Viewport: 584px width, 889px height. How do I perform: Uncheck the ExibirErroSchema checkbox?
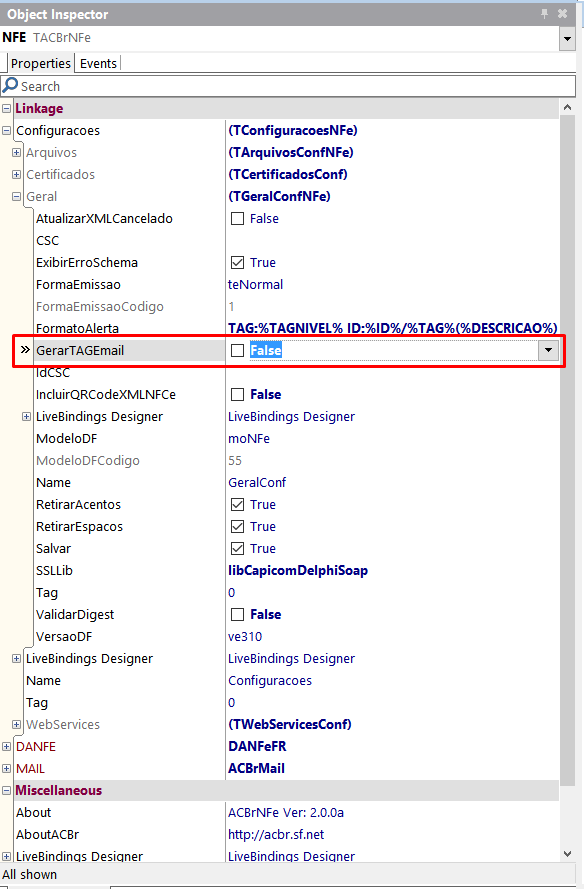pyautogui.click(x=238, y=263)
